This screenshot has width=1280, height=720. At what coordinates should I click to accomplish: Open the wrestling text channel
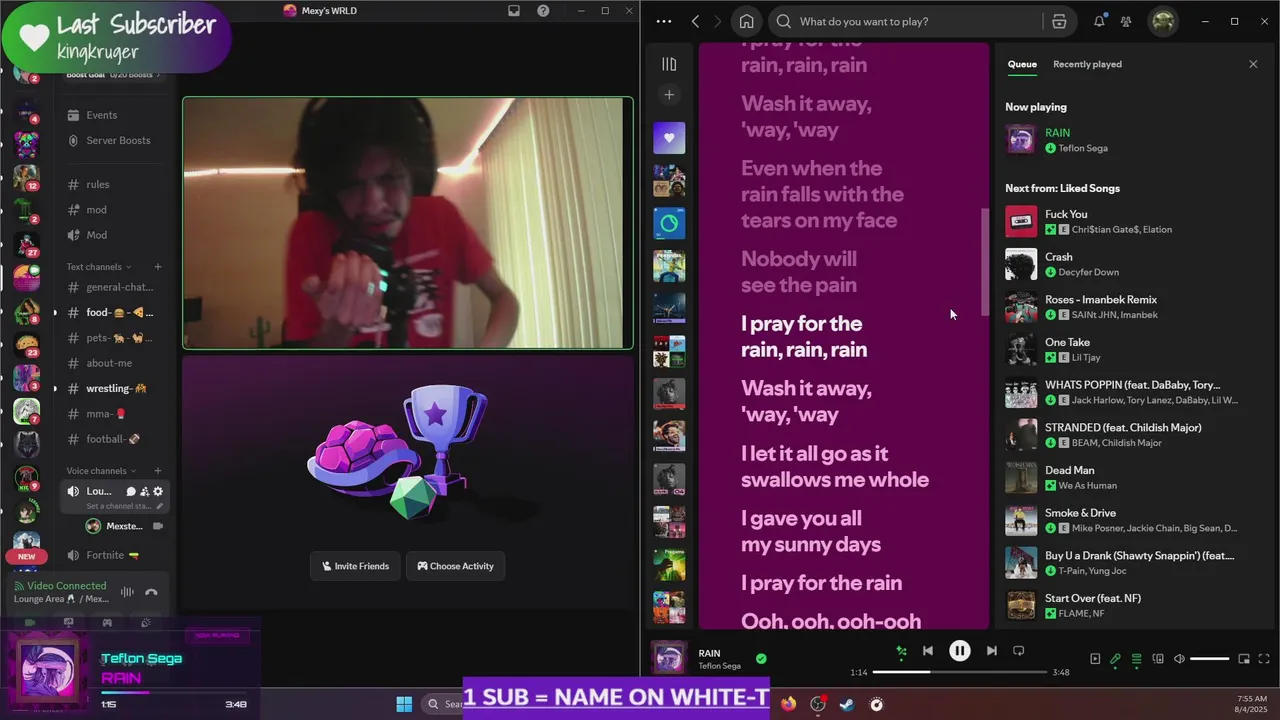tap(116, 388)
